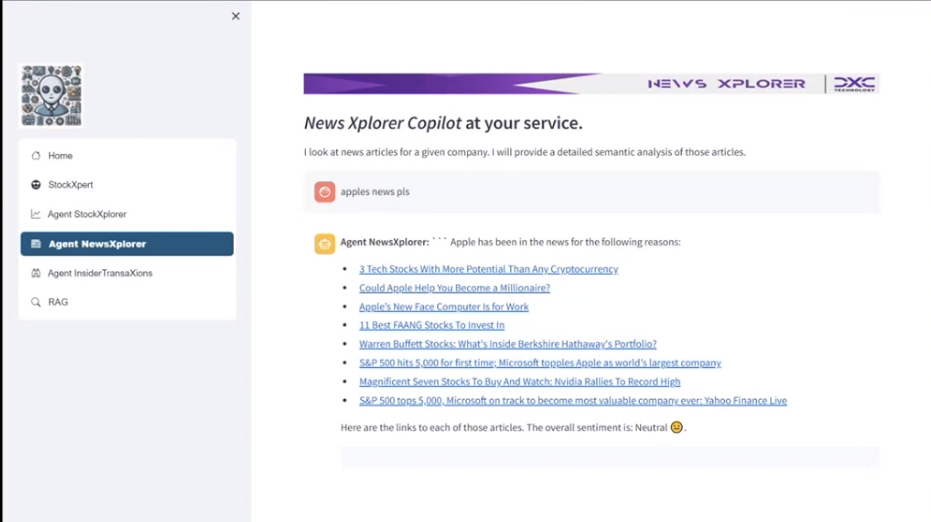Screen dimensions: 931x522
Task: Click the RAG magnifier icon
Action: [x=36, y=302]
